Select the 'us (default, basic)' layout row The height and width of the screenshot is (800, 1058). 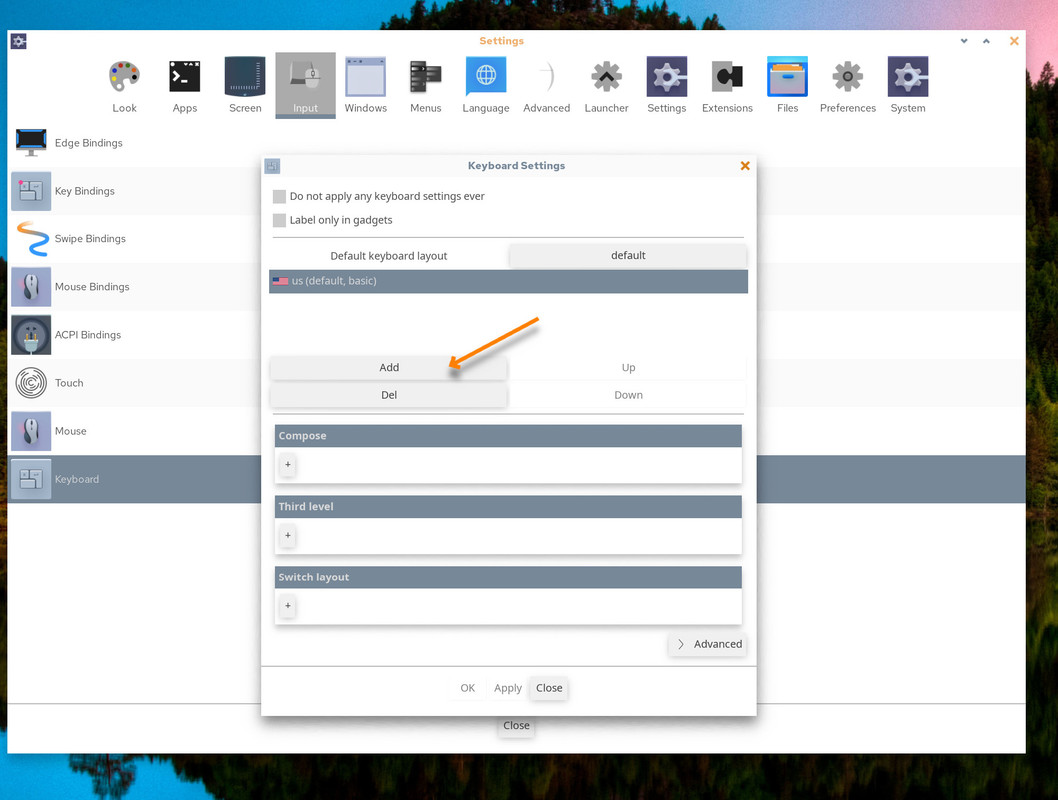[x=508, y=281]
